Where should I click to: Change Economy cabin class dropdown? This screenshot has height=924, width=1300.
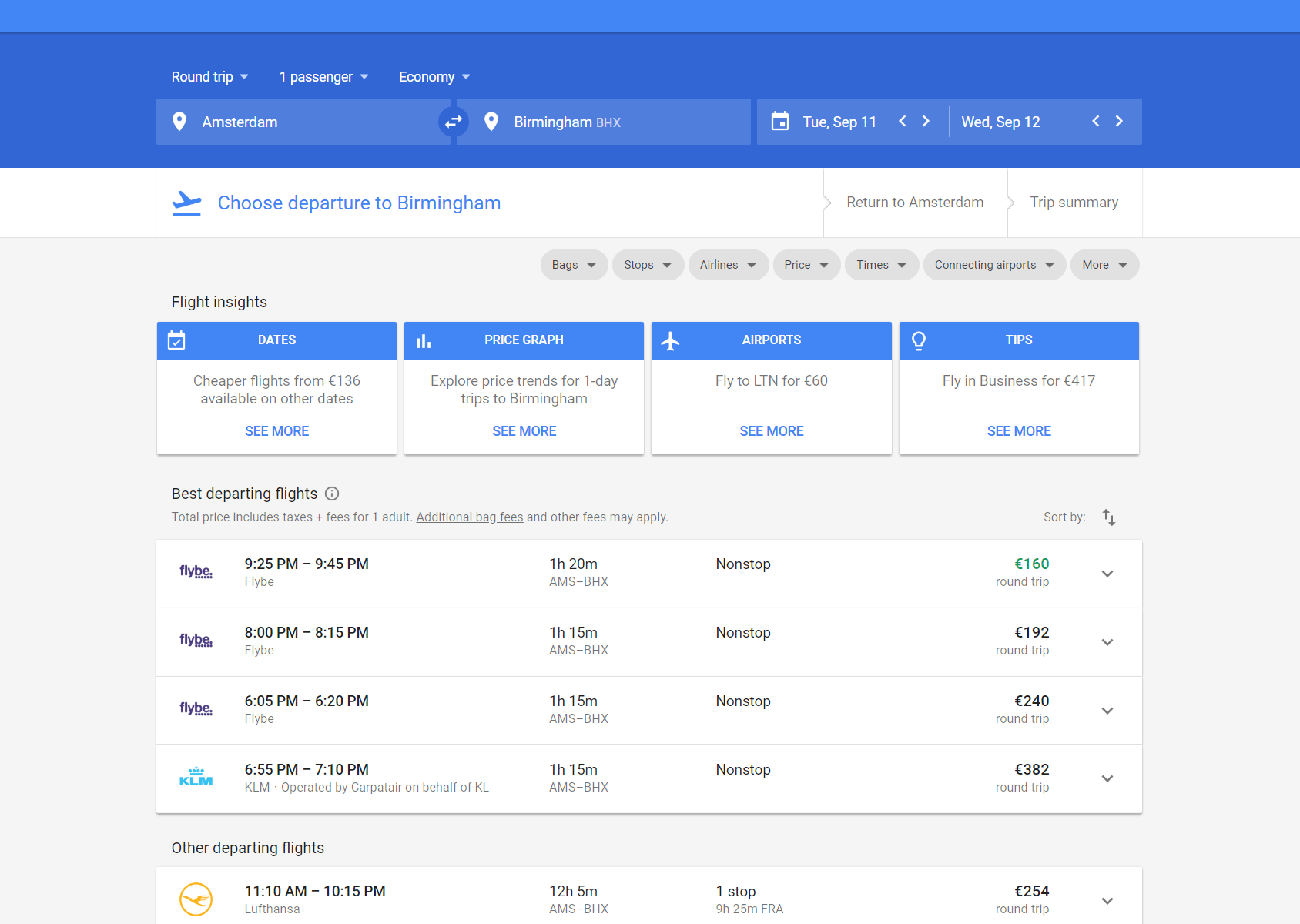point(434,77)
